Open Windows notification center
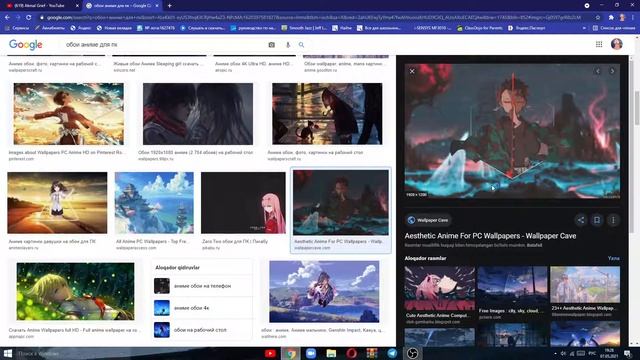 (x=628, y=353)
